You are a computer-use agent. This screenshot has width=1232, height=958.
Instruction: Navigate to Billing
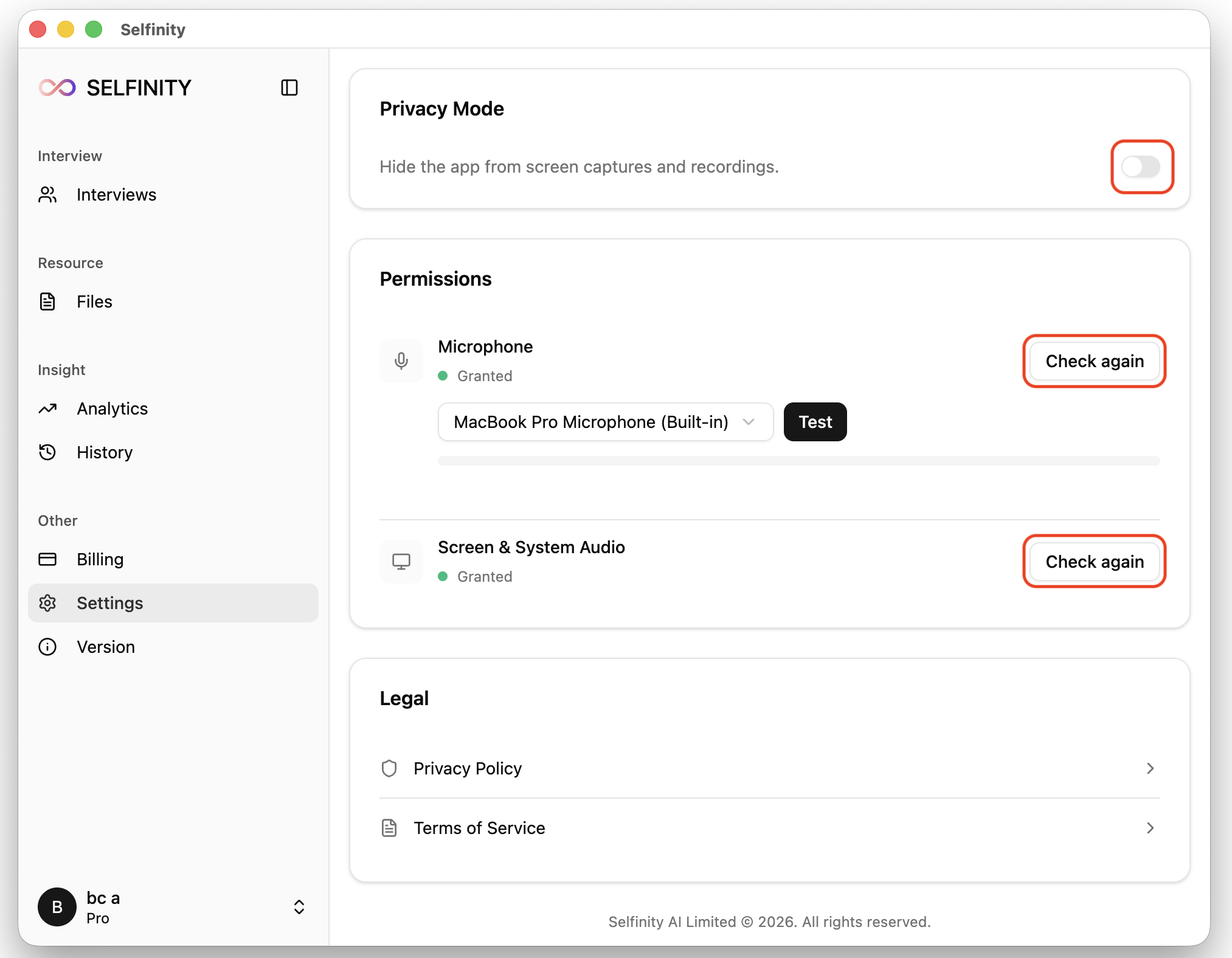coord(173,559)
